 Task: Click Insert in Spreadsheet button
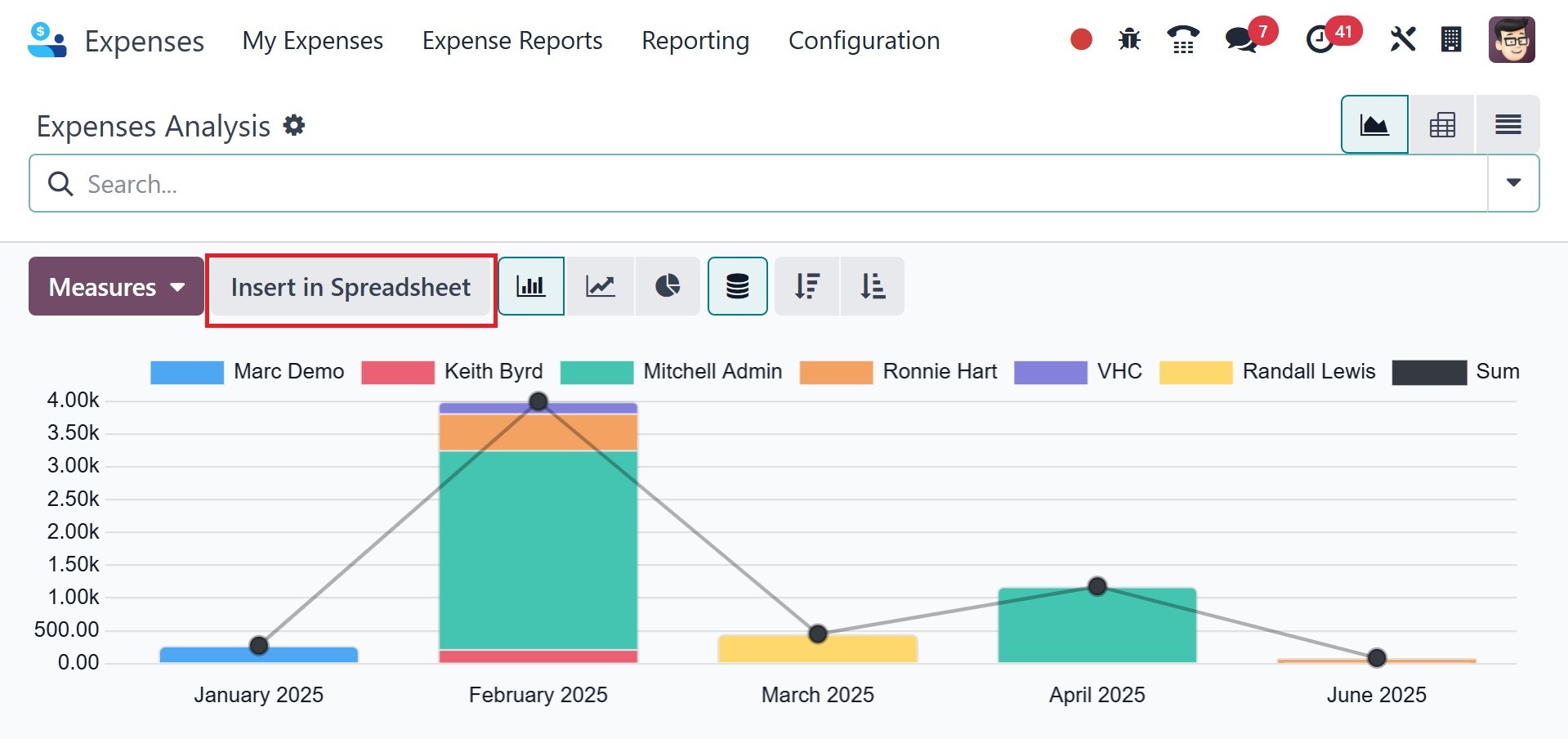pyautogui.click(x=351, y=288)
